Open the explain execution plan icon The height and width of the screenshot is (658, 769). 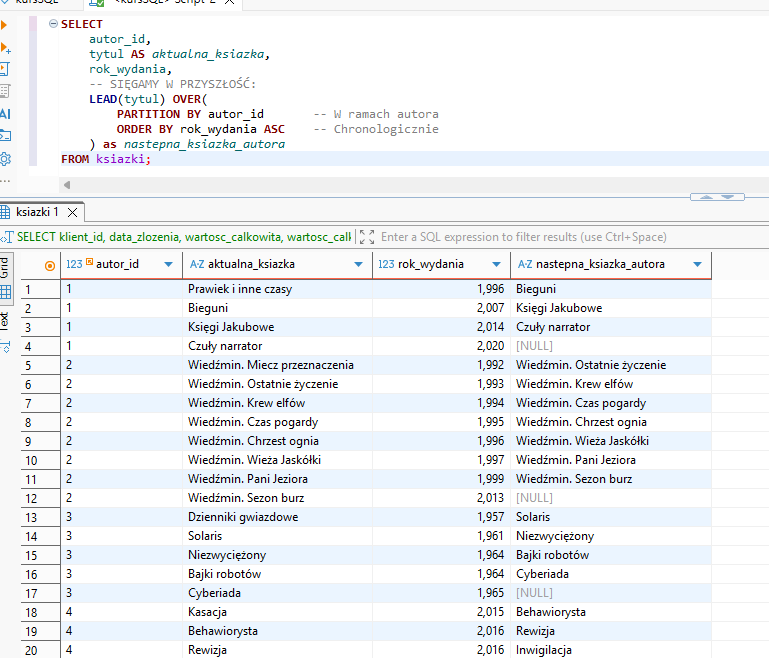pos(4,91)
